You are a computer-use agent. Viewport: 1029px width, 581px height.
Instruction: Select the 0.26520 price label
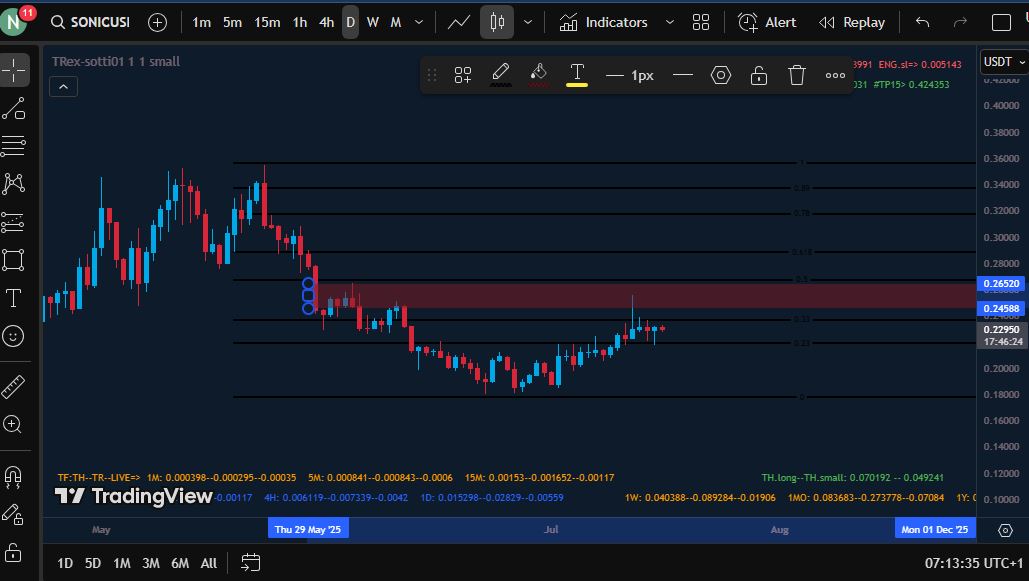tap(1001, 284)
